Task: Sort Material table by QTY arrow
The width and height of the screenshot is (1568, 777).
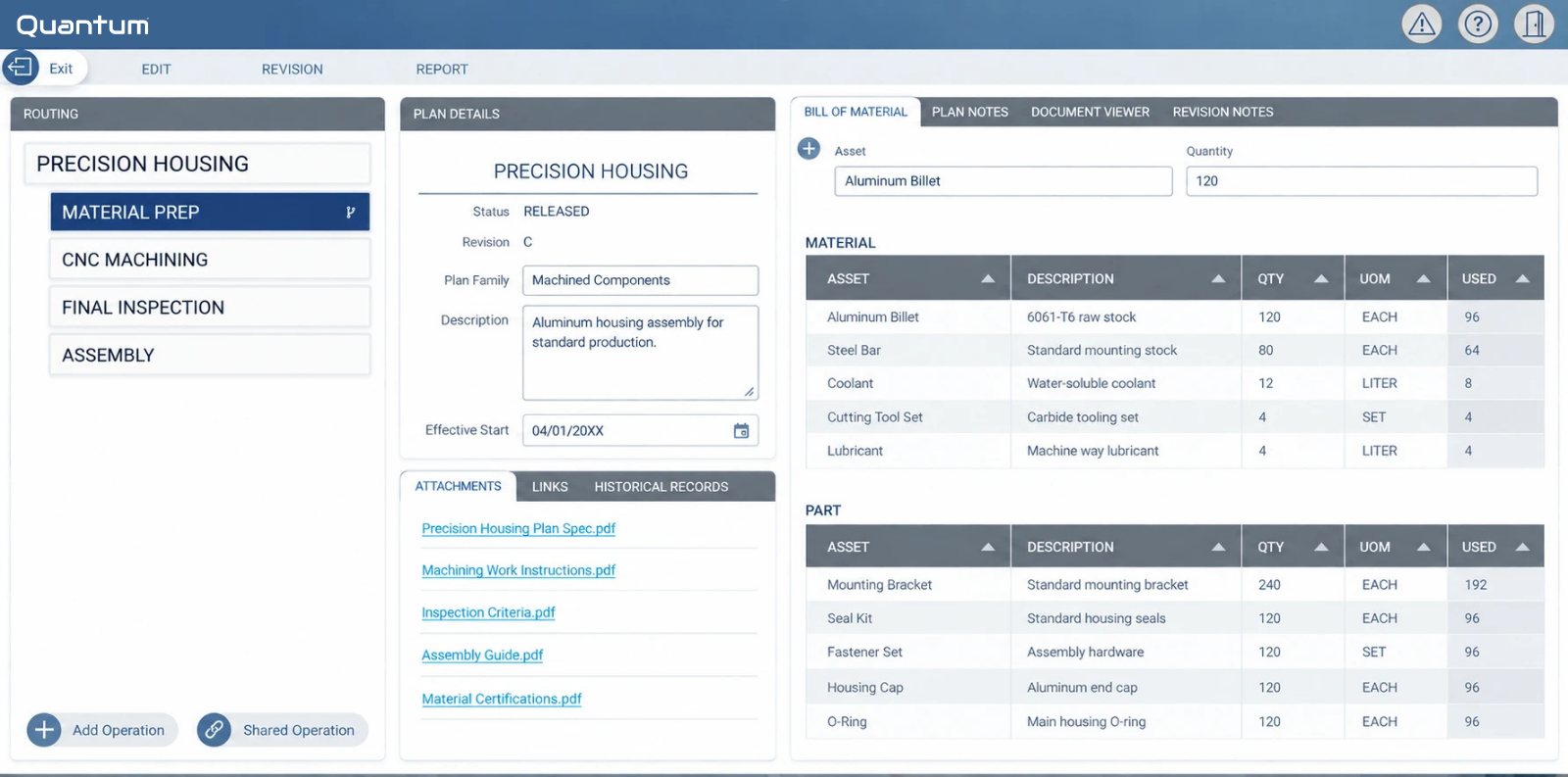Action: 1321,279
